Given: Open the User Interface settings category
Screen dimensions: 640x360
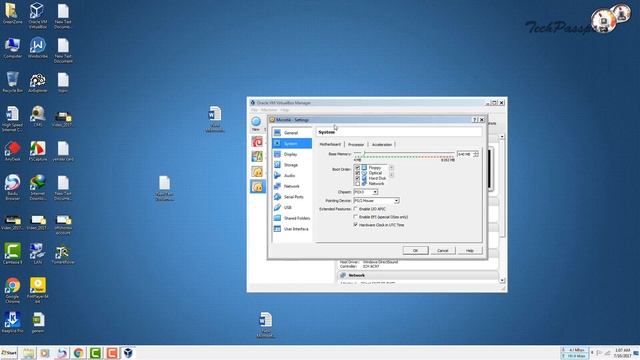Looking at the screenshot, I should coord(291,229).
